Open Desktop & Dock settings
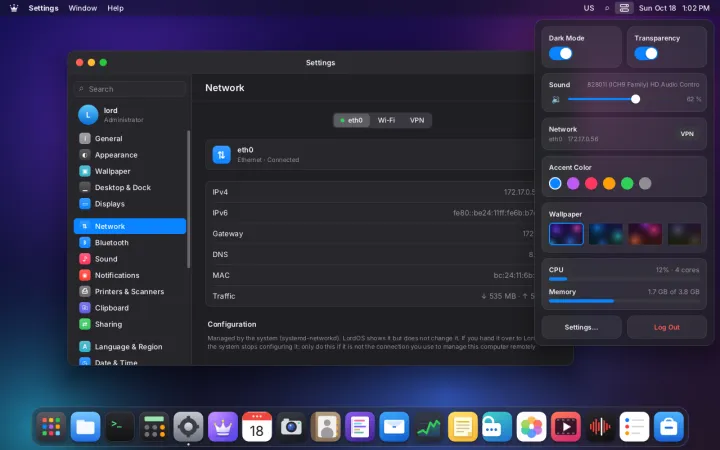 (x=130, y=187)
